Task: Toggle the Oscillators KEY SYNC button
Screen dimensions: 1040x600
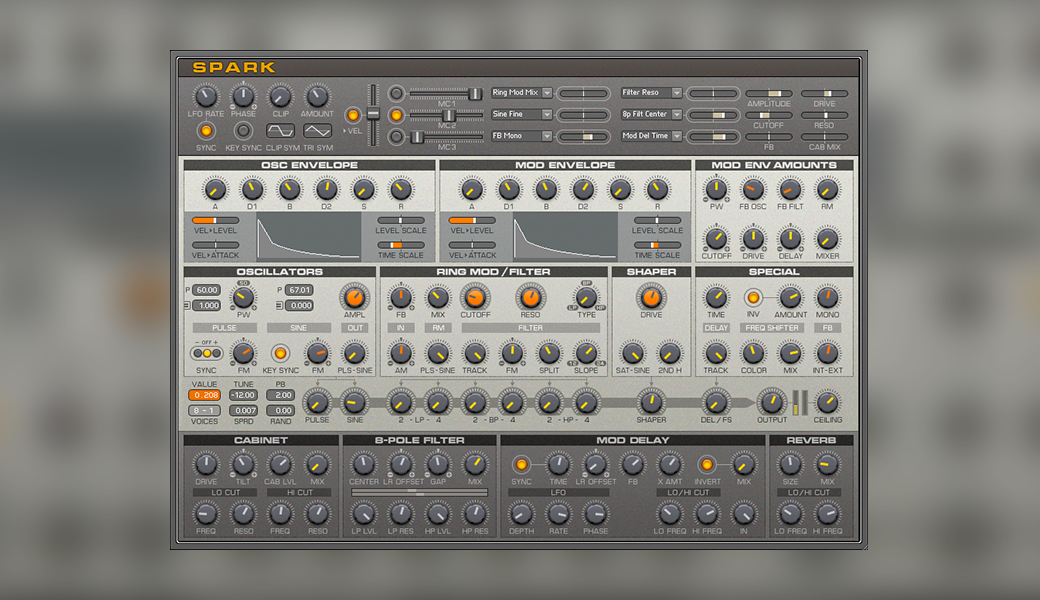Action: (x=280, y=353)
